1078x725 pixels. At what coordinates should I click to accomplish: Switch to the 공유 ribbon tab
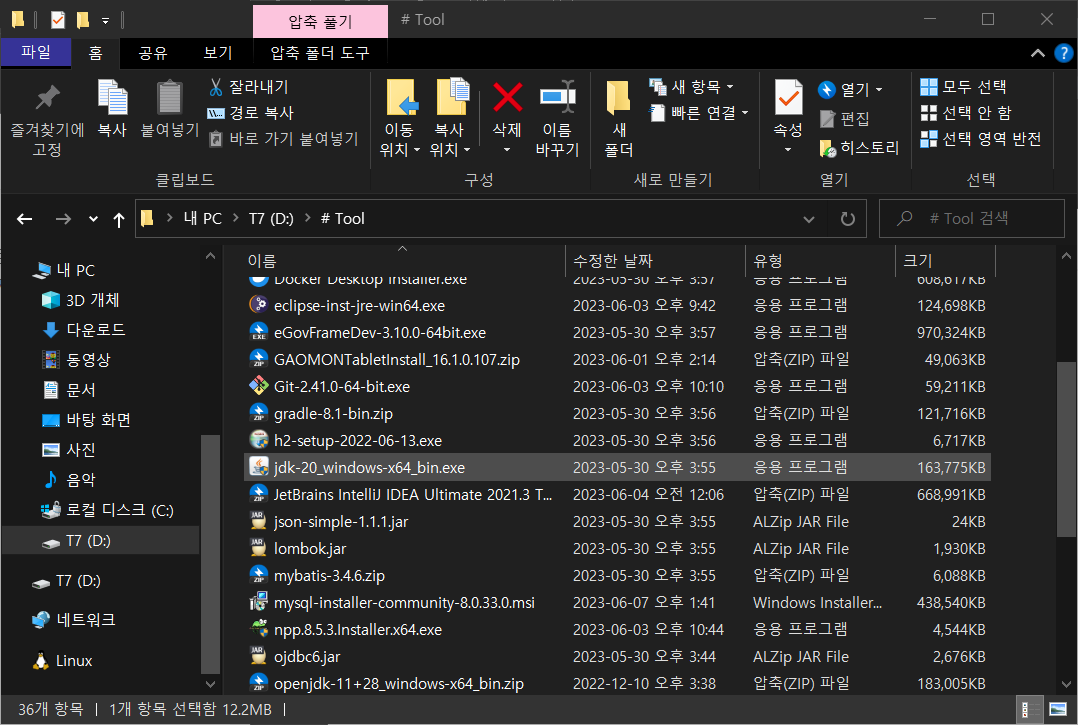click(x=153, y=53)
